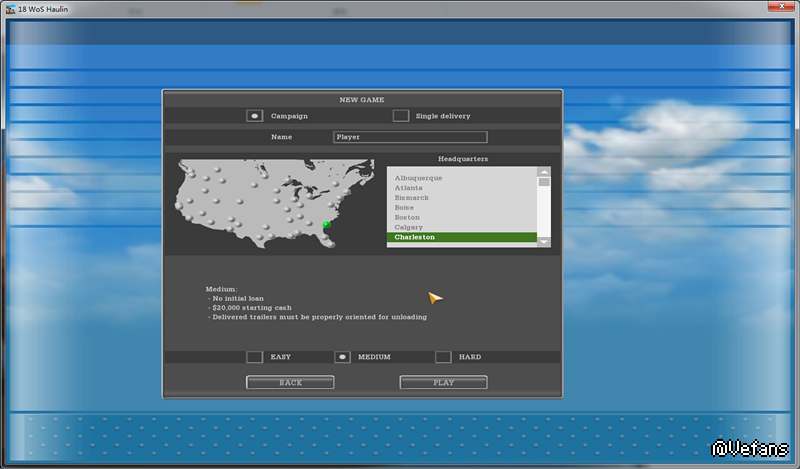Click the green Charleston marker on the map

pos(326,225)
